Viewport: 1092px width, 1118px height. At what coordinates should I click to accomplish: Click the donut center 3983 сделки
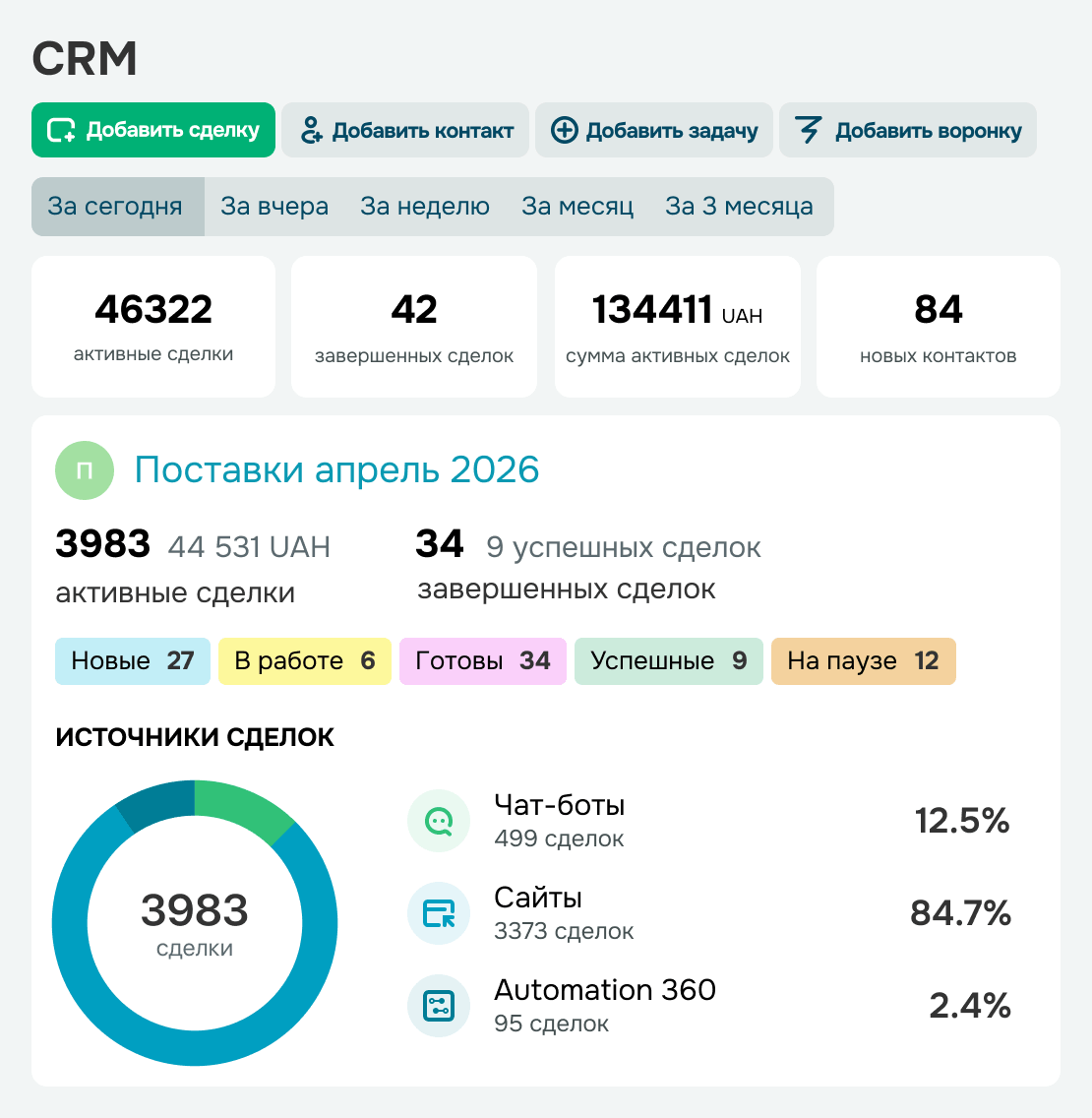point(195,923)
